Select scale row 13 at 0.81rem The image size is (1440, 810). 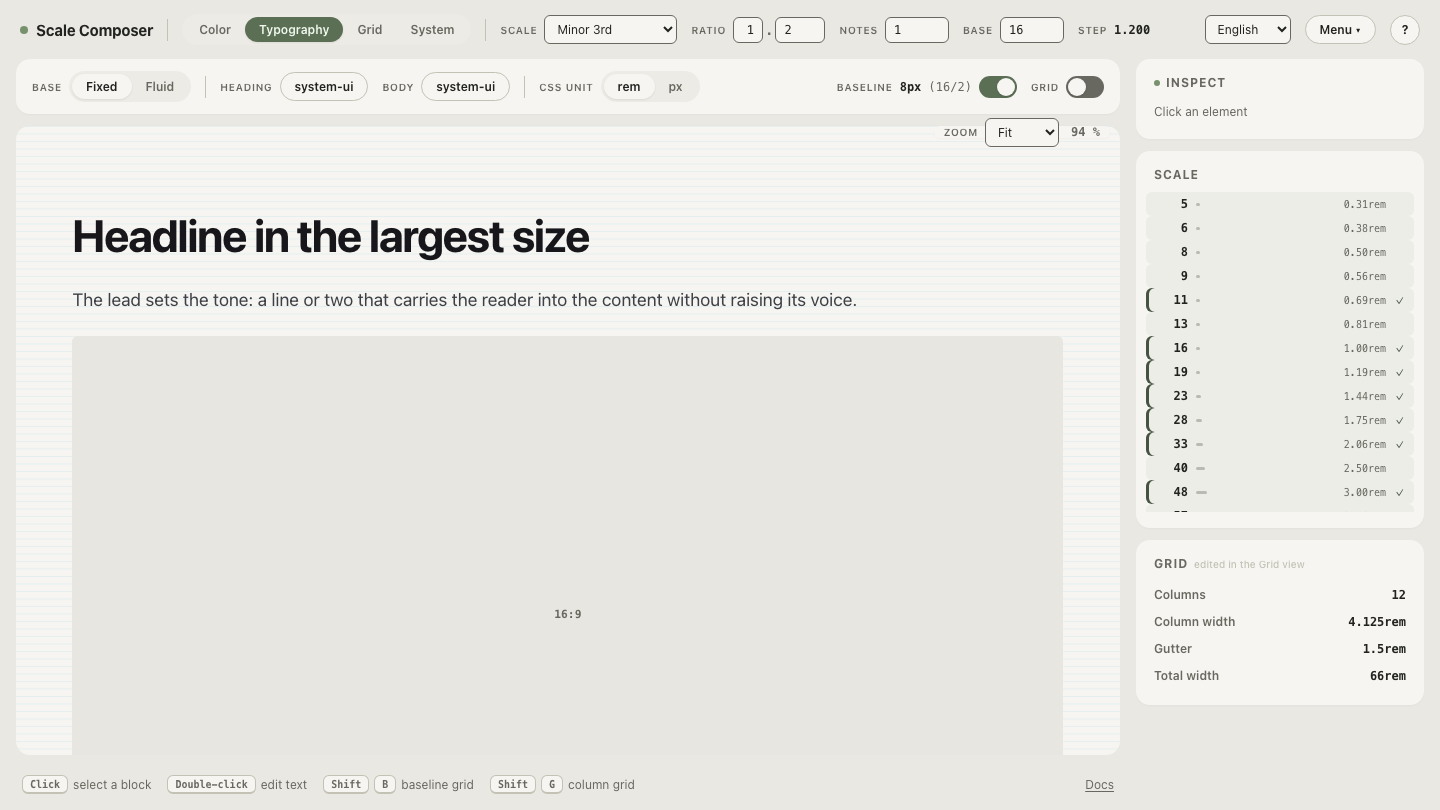pos(1280,324)
